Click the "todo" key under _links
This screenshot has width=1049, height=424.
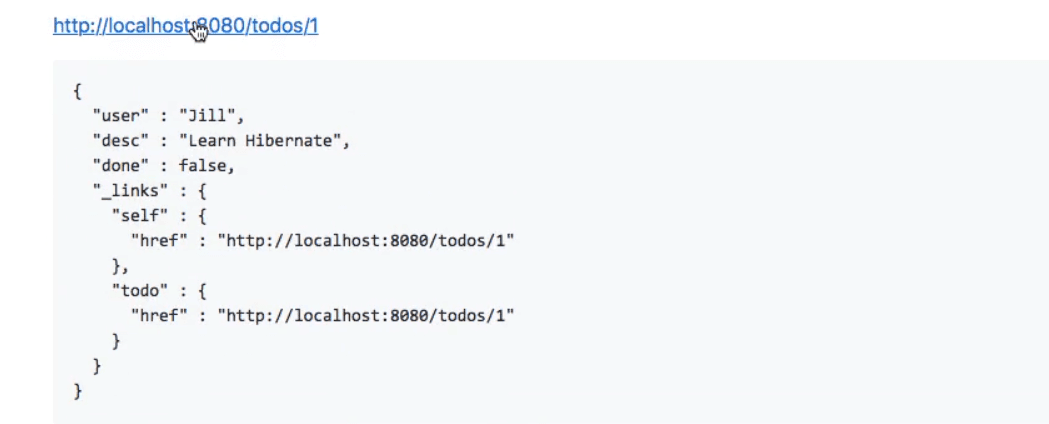pos(140,291)
